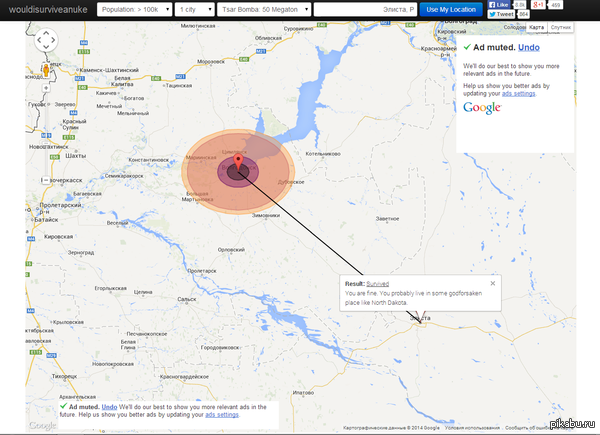Click the Google logo in ad panel
Image resolution: width=600 pixels, height=435 pixels.
click(482, 108)
